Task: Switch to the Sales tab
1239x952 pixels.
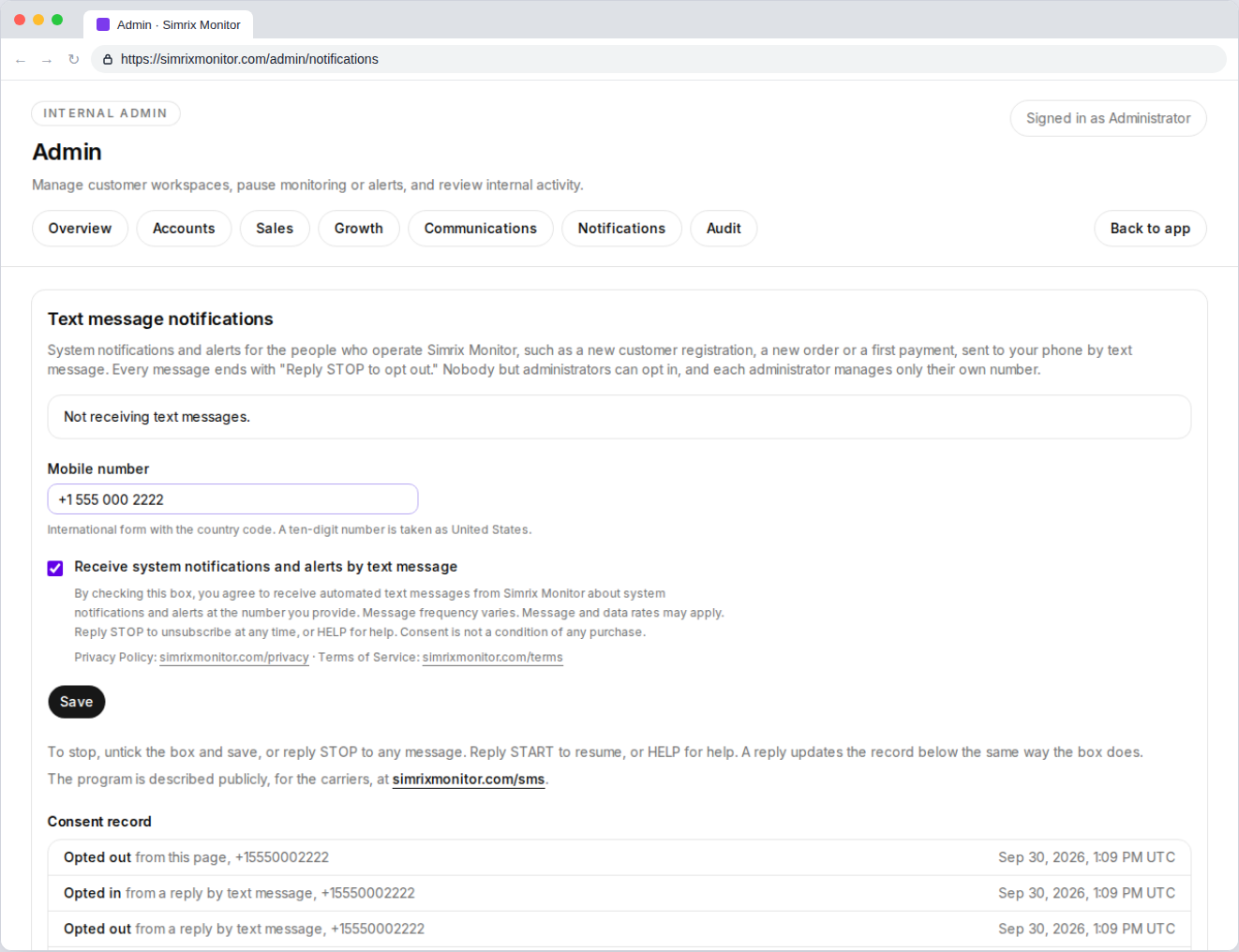Action: click(x=275, y=229)
